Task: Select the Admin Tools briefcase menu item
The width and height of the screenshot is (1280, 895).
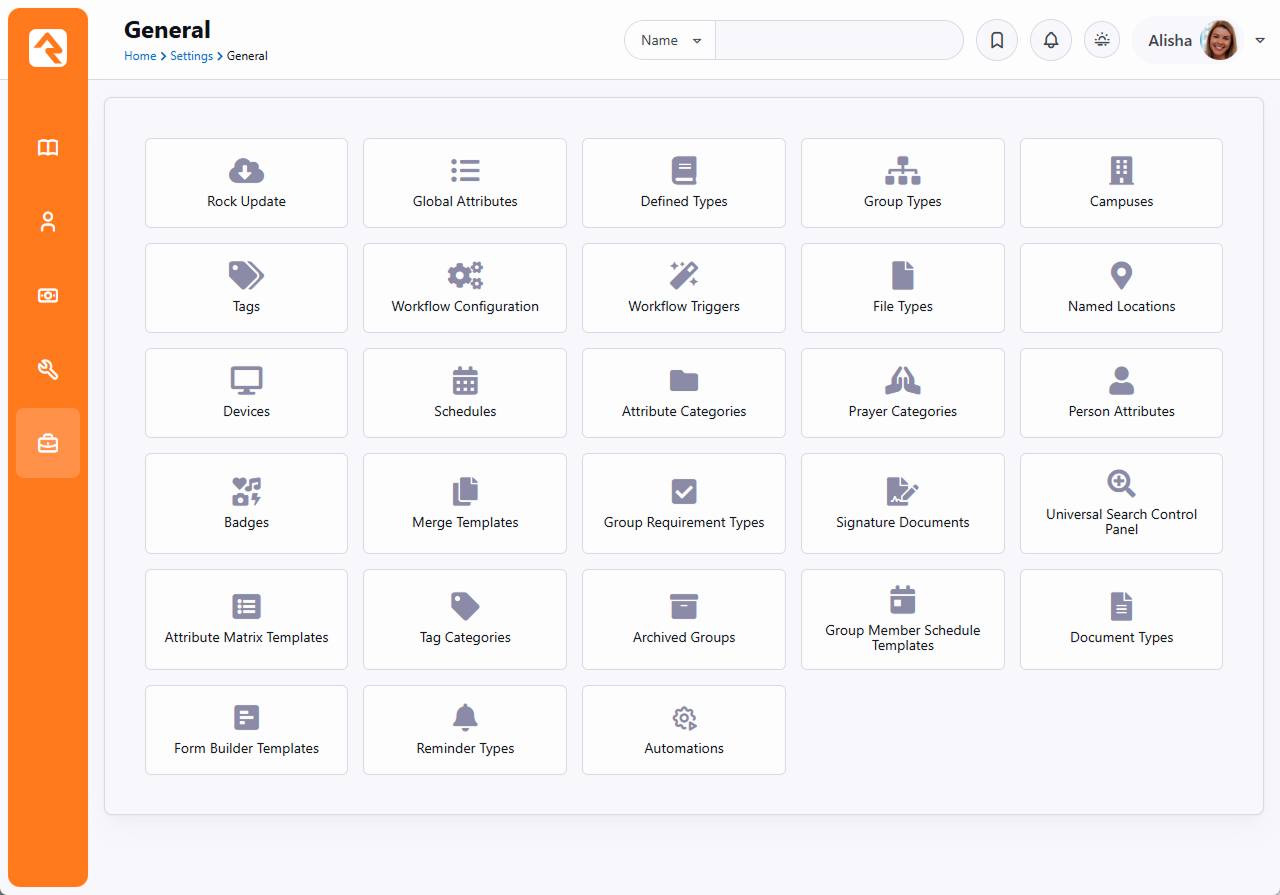Action: [x=48, y=443]
